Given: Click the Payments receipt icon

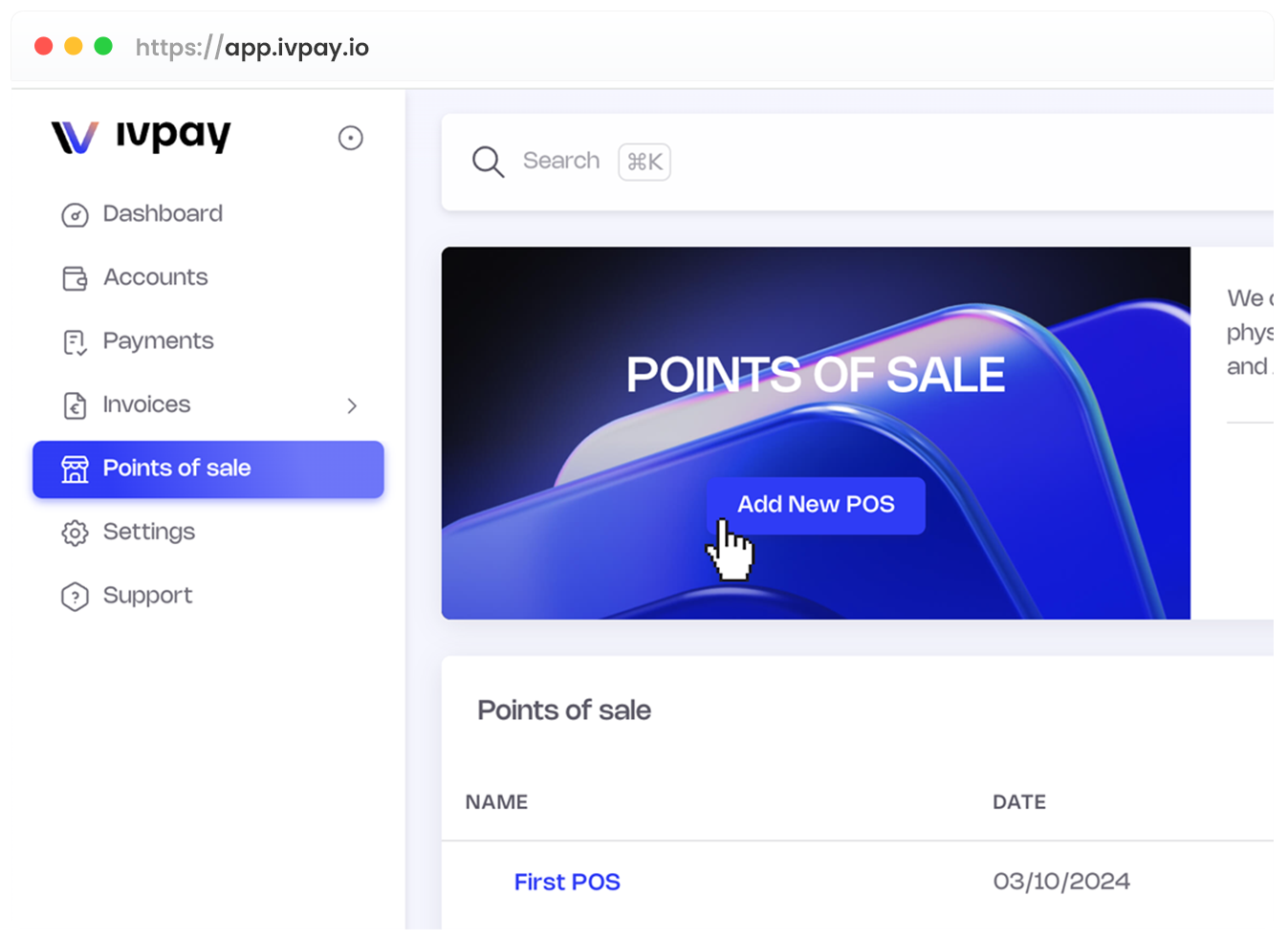Looking at the screenshot, I should (75, 342).
